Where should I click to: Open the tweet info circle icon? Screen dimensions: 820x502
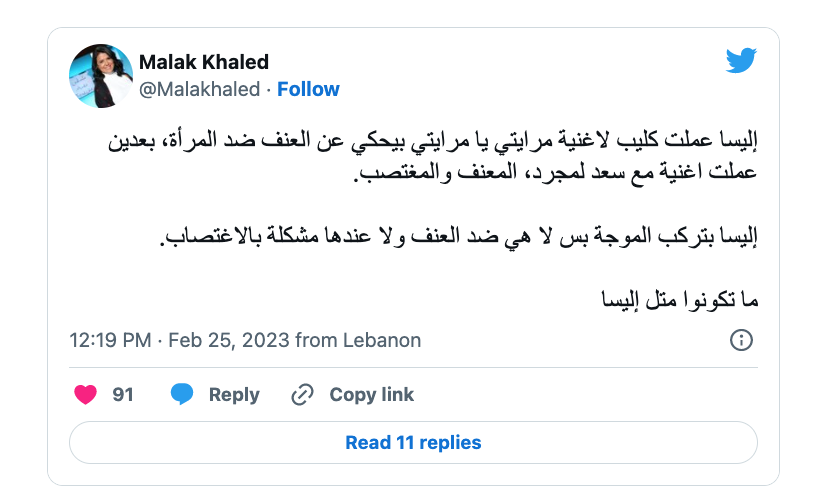point(741,340)
